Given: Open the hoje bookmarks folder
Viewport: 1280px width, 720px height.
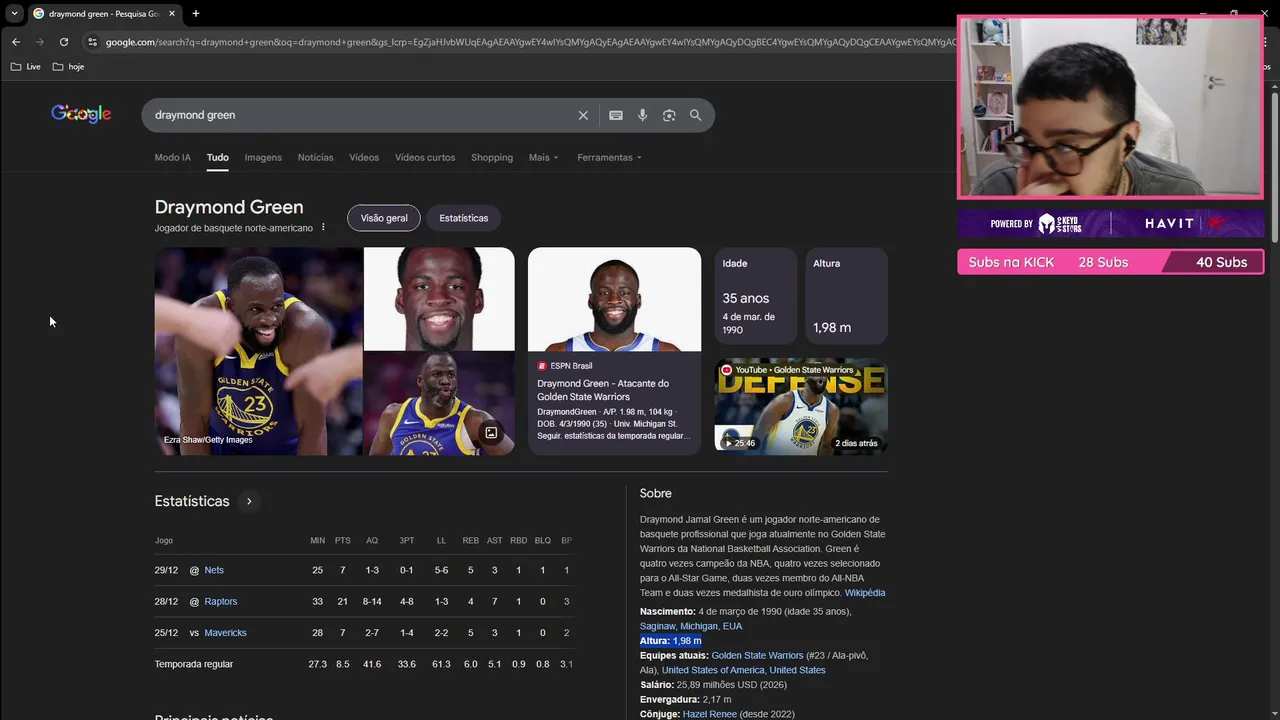Looking at the screenshot, I should [68, 67].
